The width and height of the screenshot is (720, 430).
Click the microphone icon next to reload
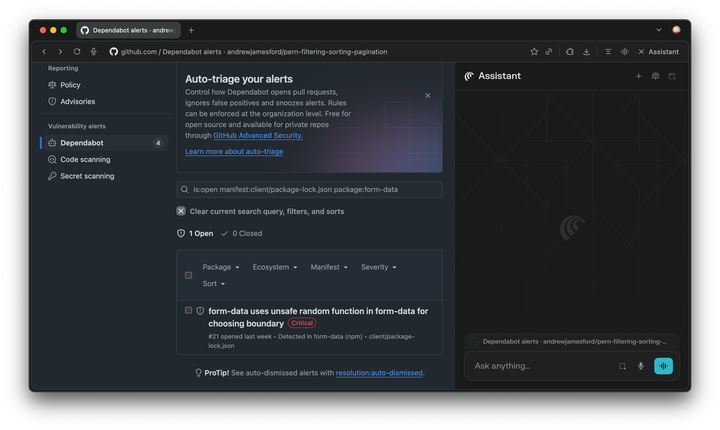pos(94,52)
